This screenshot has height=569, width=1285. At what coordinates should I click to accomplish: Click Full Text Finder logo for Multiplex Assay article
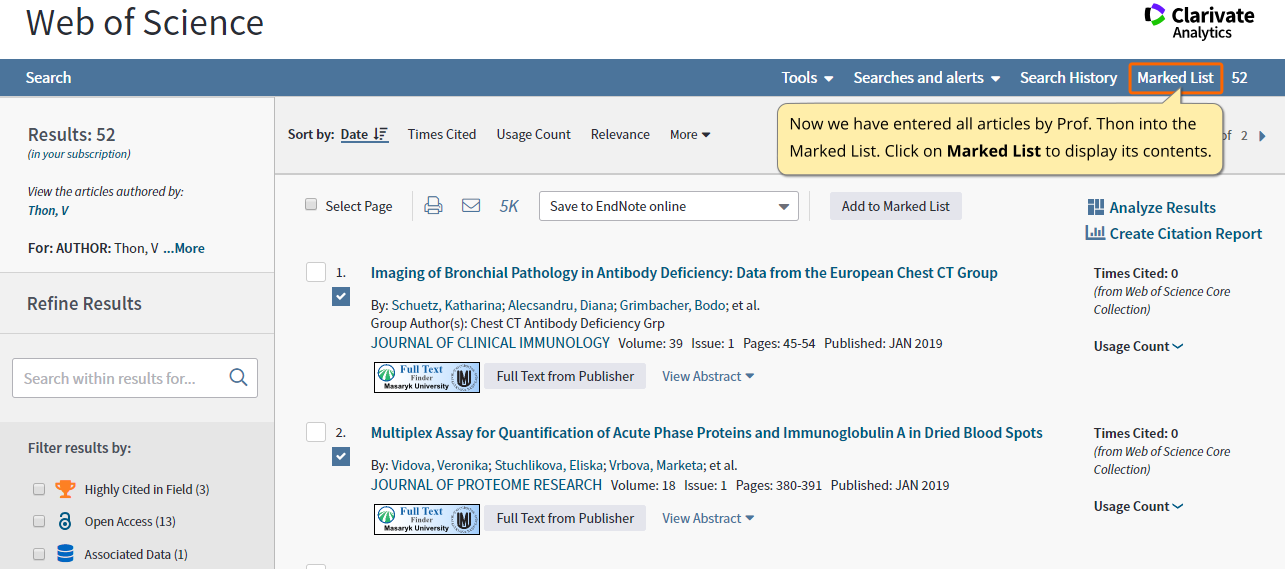pyautogui.click(x=427, y=519)
